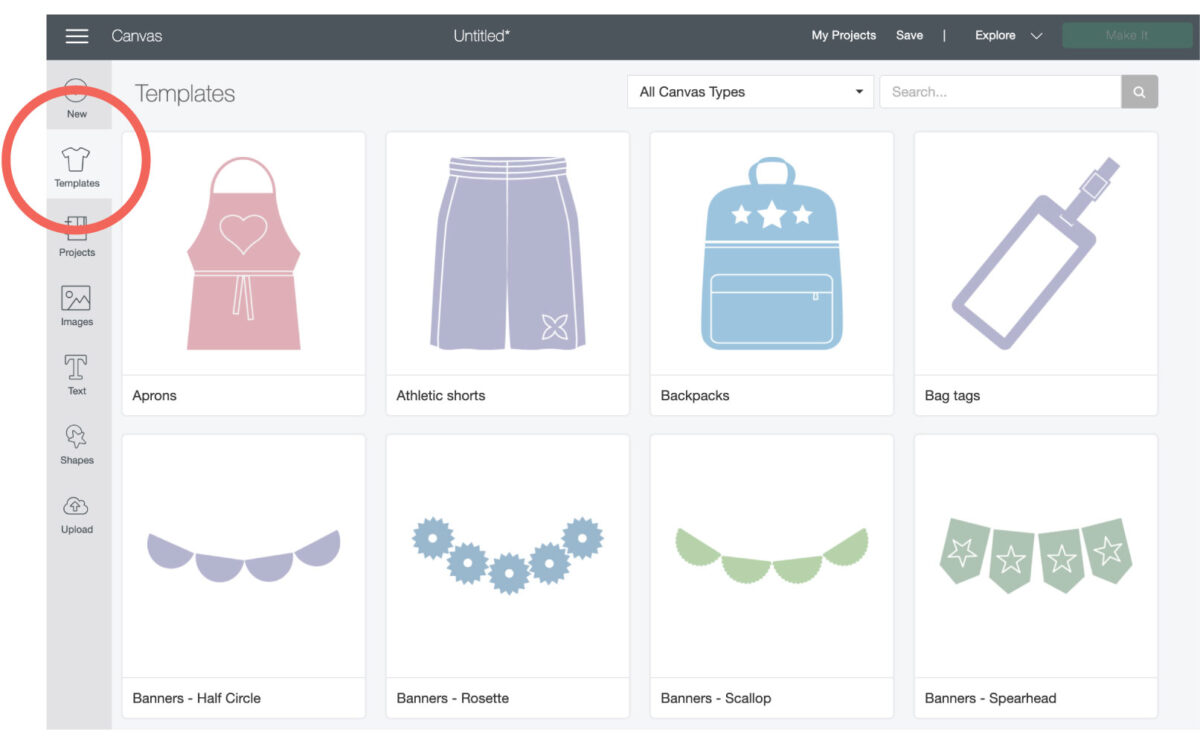Pick the Banners - Spearhead thumbnail

pyautogui.click(x=1036, y=556)
